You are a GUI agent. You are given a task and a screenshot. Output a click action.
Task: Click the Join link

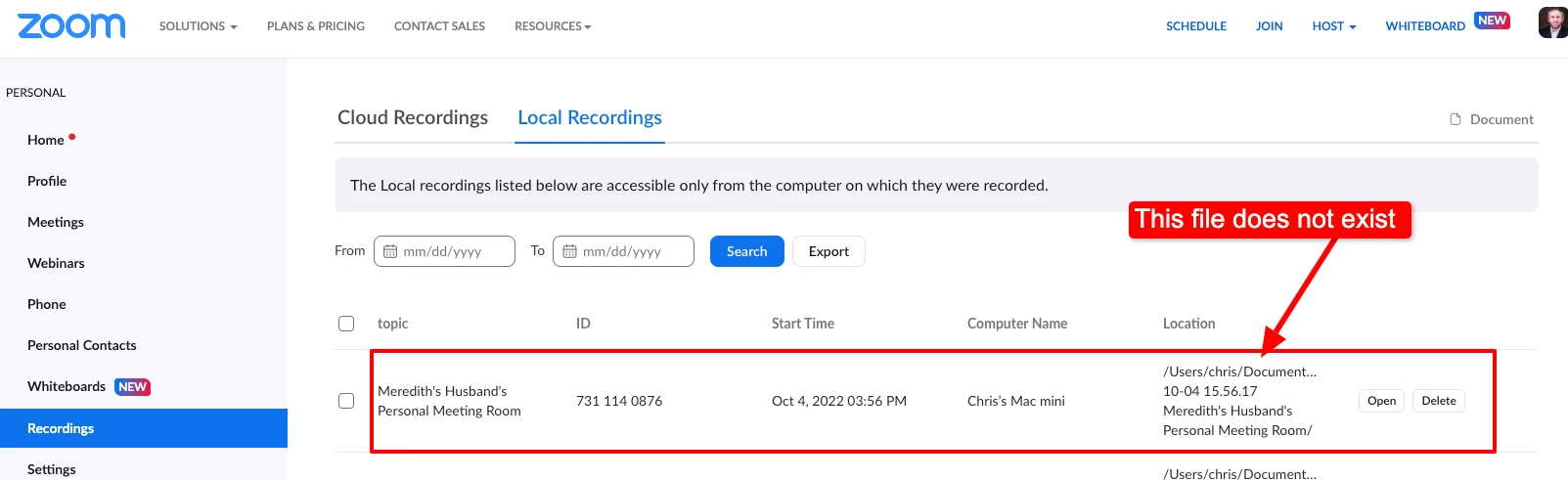point(1270,26)
